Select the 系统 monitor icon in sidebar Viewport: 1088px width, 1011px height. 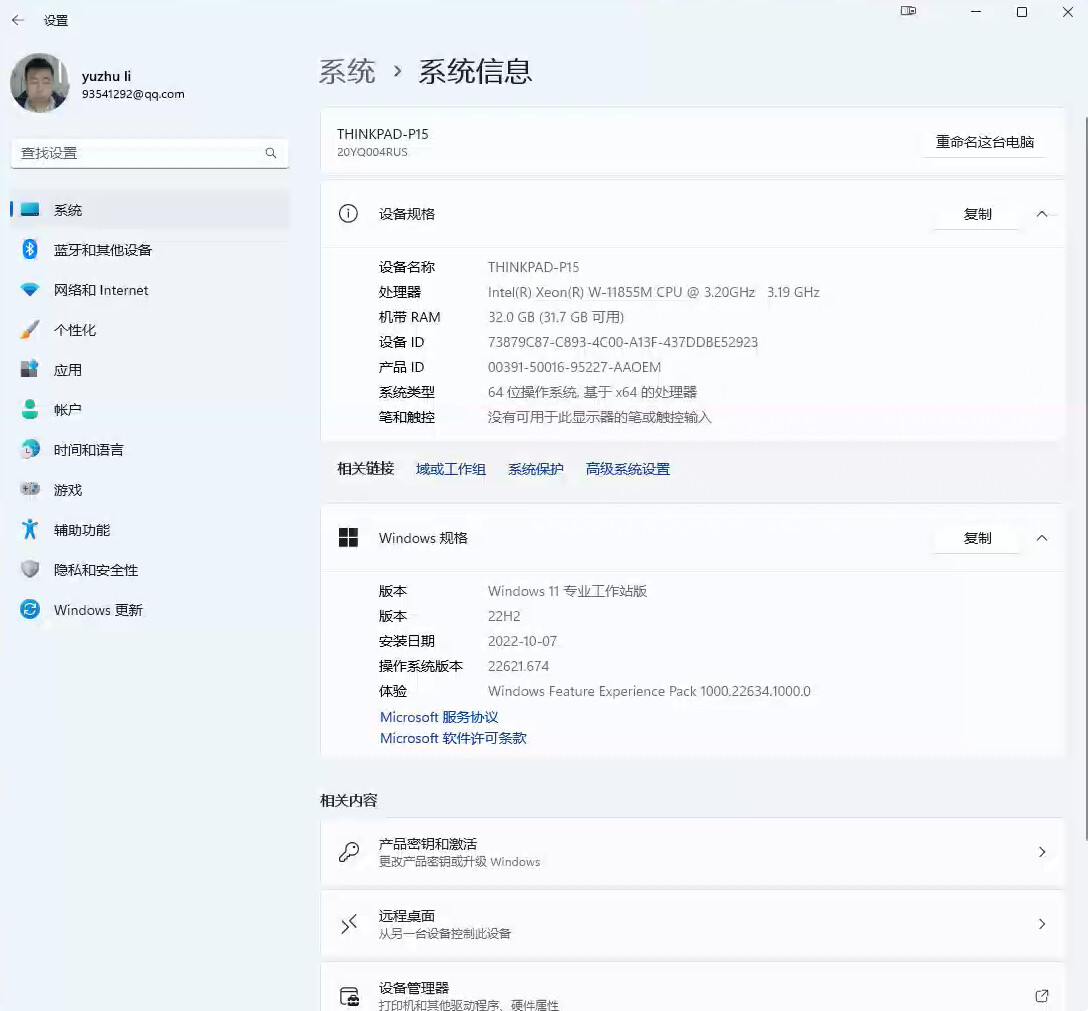click(x=30, y=209)
